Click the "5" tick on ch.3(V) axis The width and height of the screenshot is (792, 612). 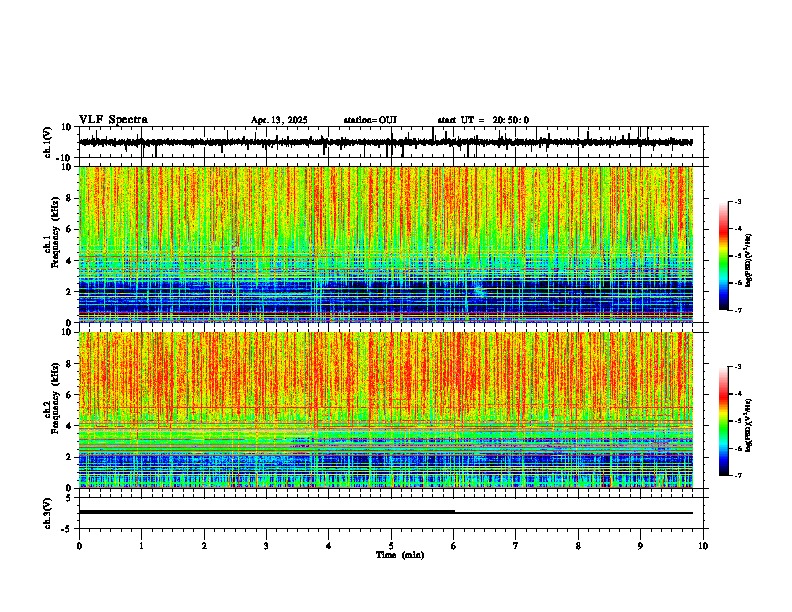click(x=70, y=498)
